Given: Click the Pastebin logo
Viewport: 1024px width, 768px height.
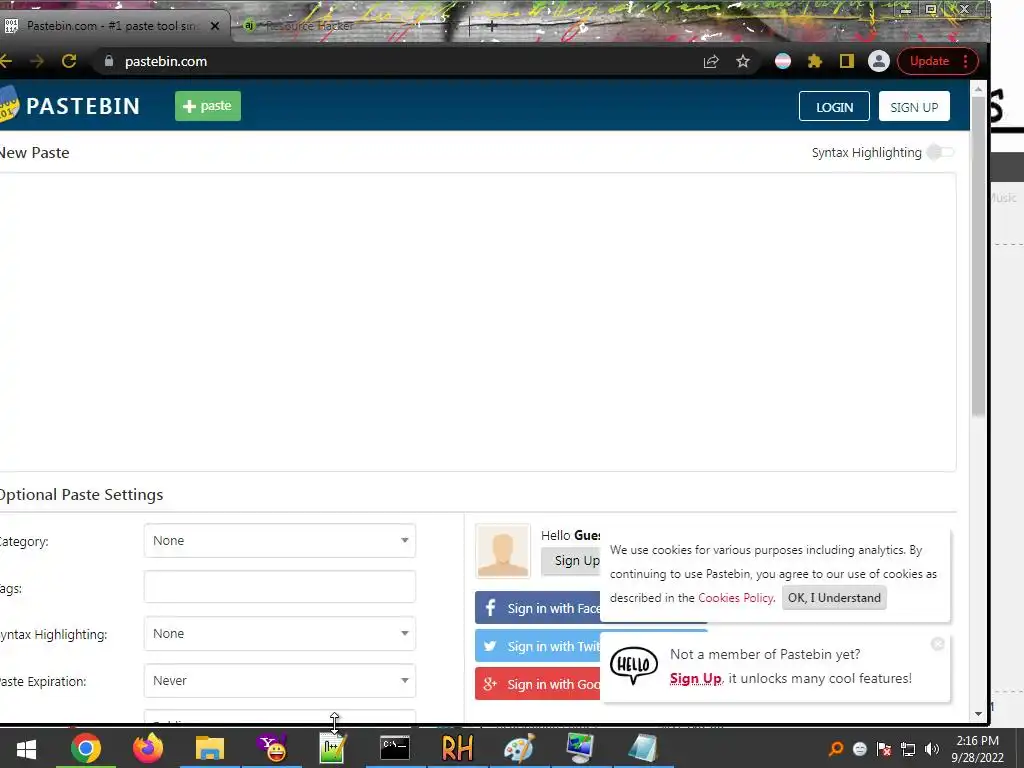Looking at the screenshot, I should 69,106.
